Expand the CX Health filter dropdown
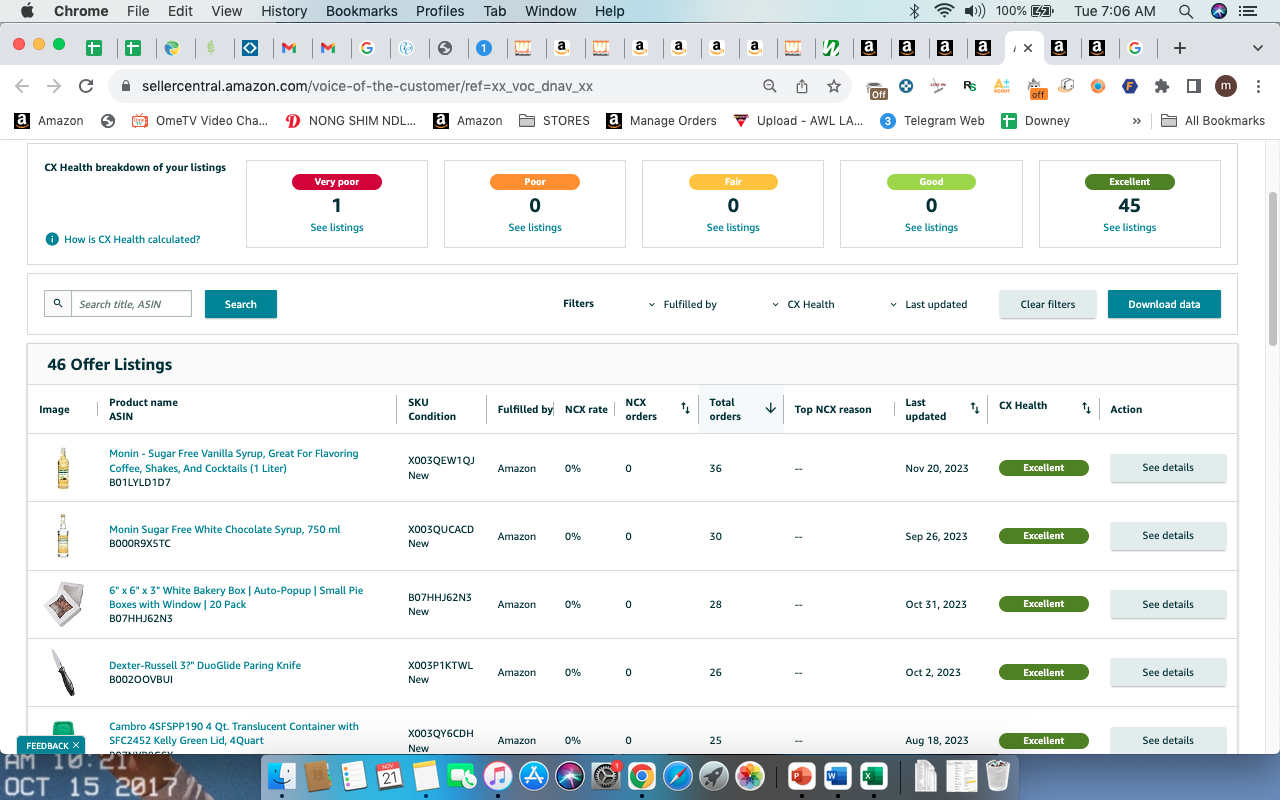1280x800 pixels. pos(804,304)
